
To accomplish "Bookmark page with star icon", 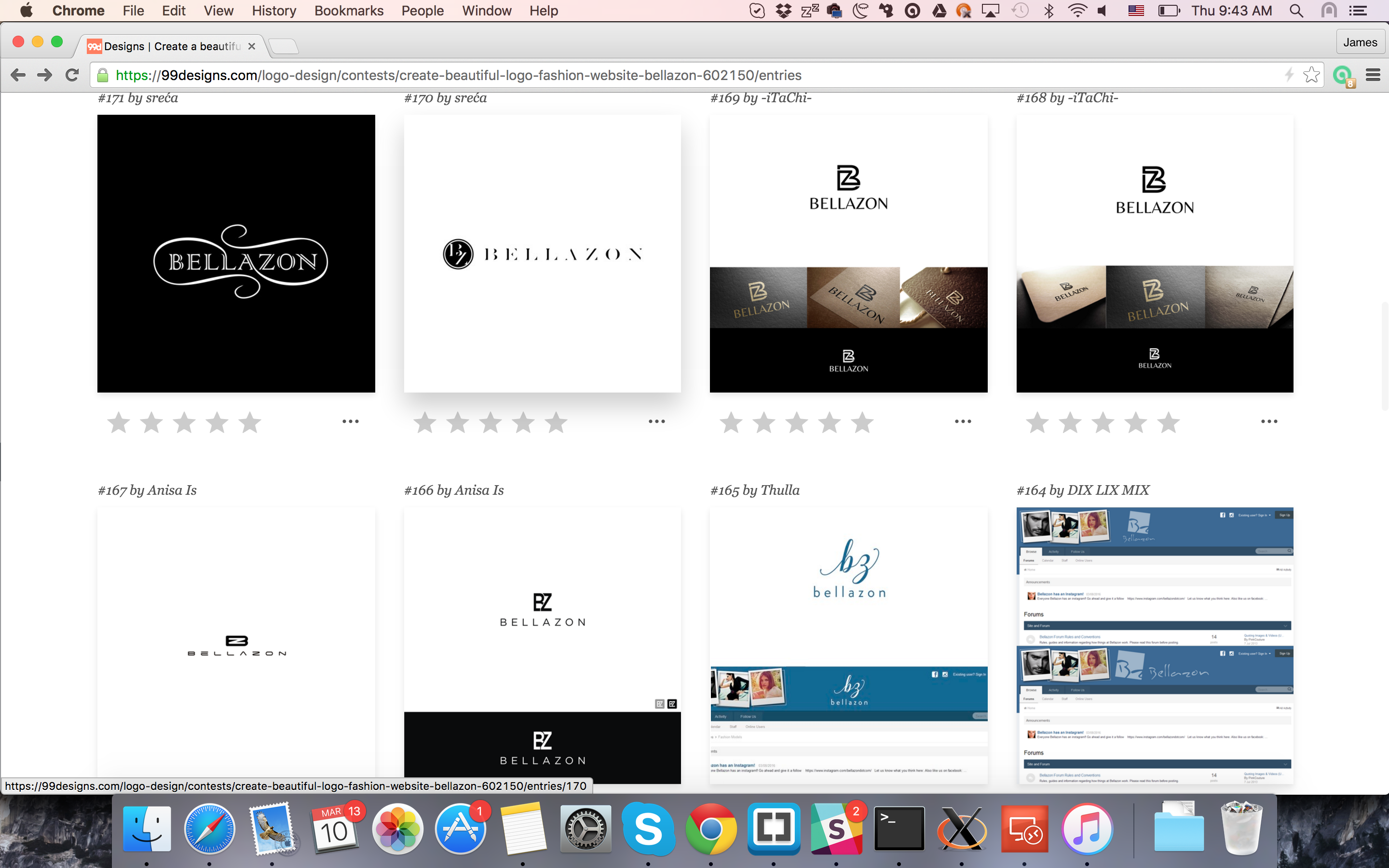I will (x=1311, y=75).
